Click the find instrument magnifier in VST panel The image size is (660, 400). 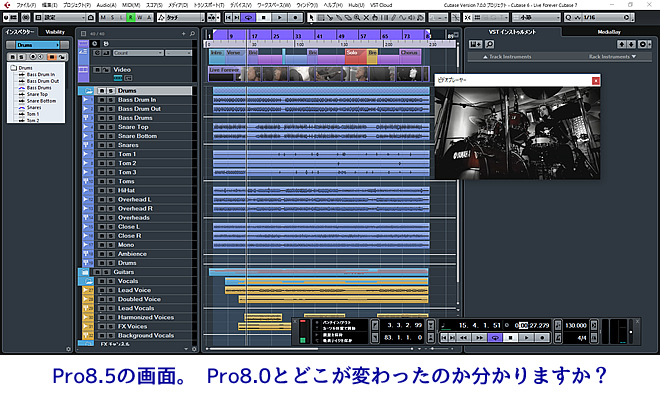pos(489,44)
